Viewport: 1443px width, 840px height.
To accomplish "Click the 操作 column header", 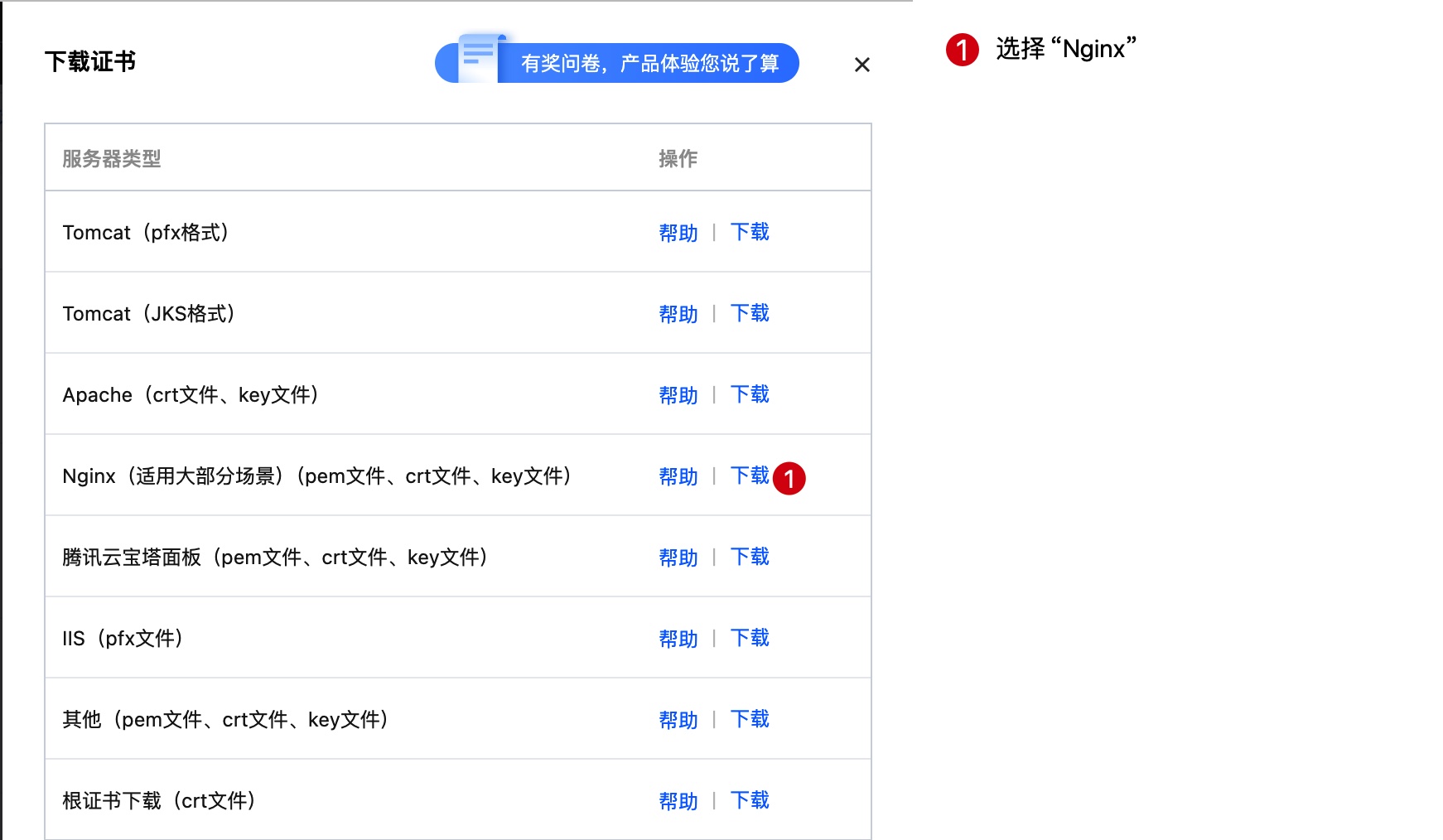I will (x=678, y=158).
